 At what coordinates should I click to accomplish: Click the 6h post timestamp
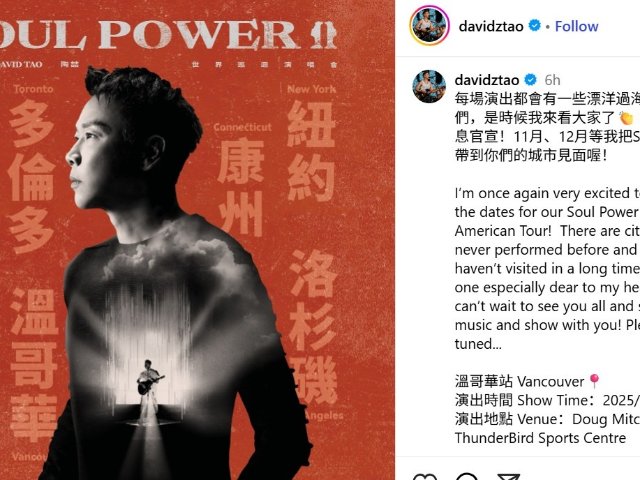552,80
